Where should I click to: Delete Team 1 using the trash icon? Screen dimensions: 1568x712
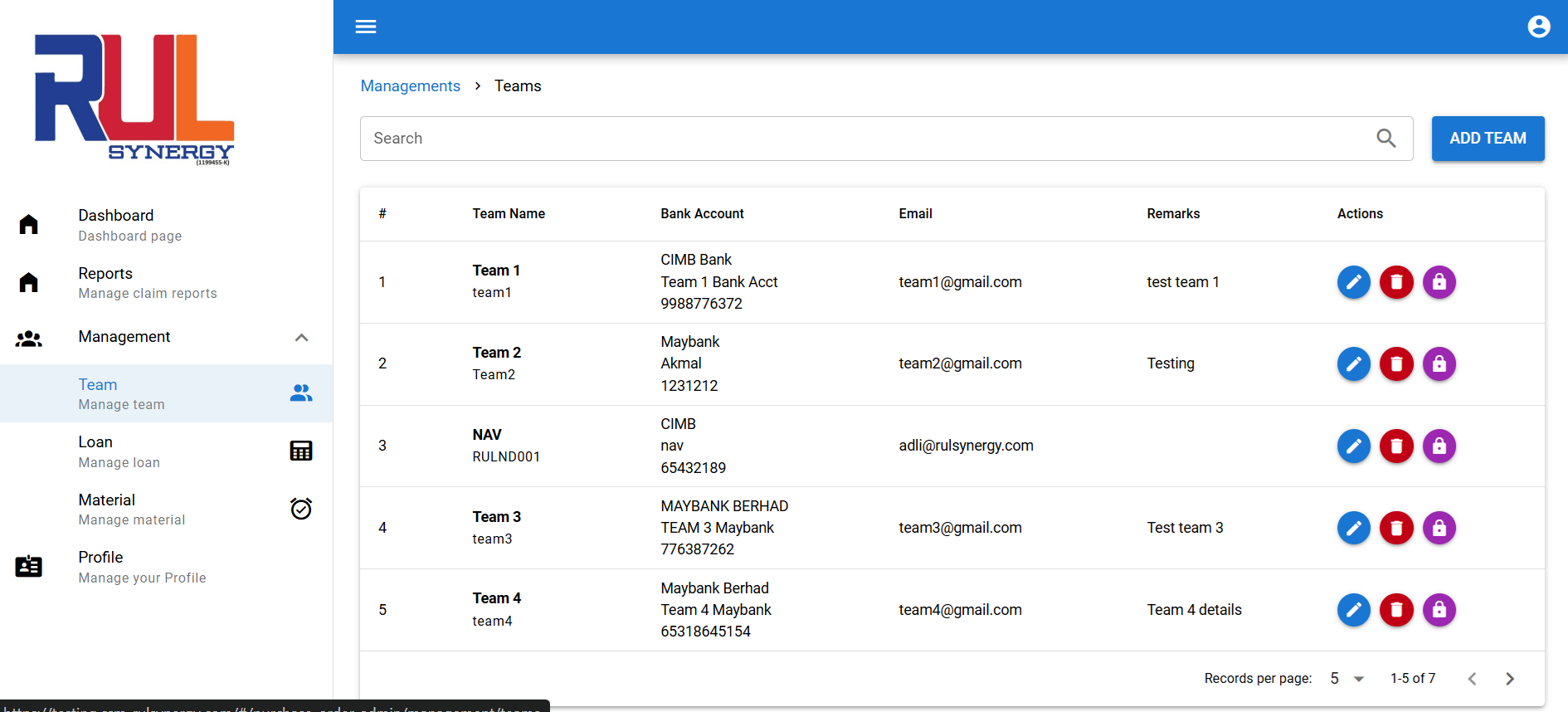point(1396,282)
